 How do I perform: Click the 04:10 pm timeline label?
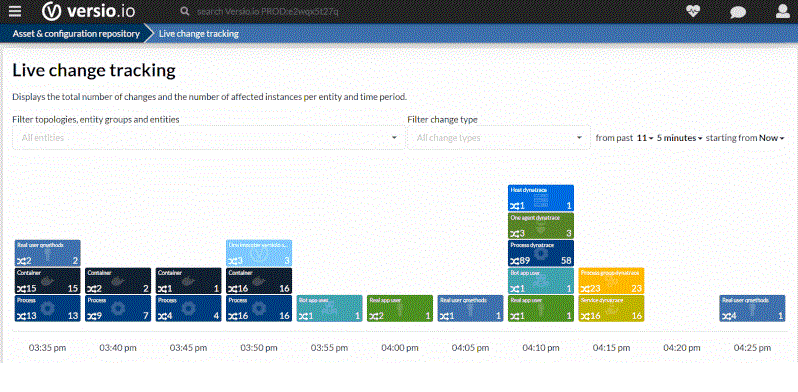(541, 348)
